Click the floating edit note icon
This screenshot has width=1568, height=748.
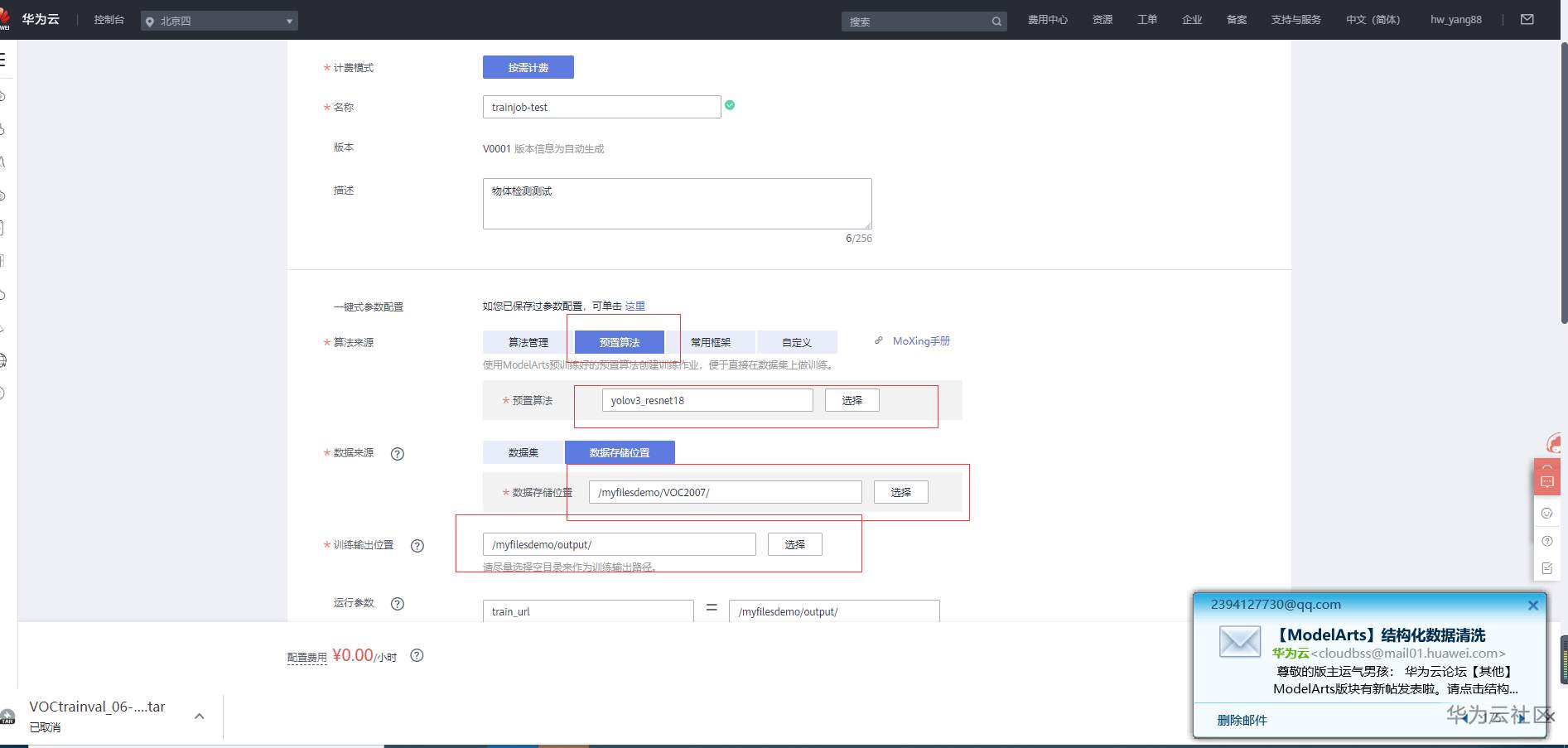[x=1547, y=568]
